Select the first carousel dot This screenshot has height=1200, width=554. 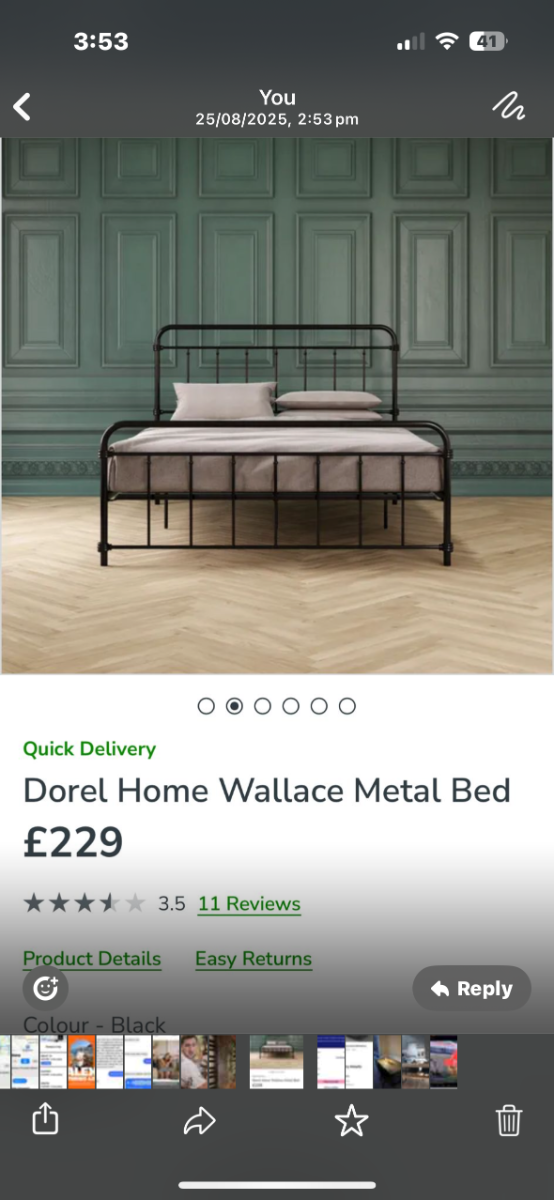206,706
